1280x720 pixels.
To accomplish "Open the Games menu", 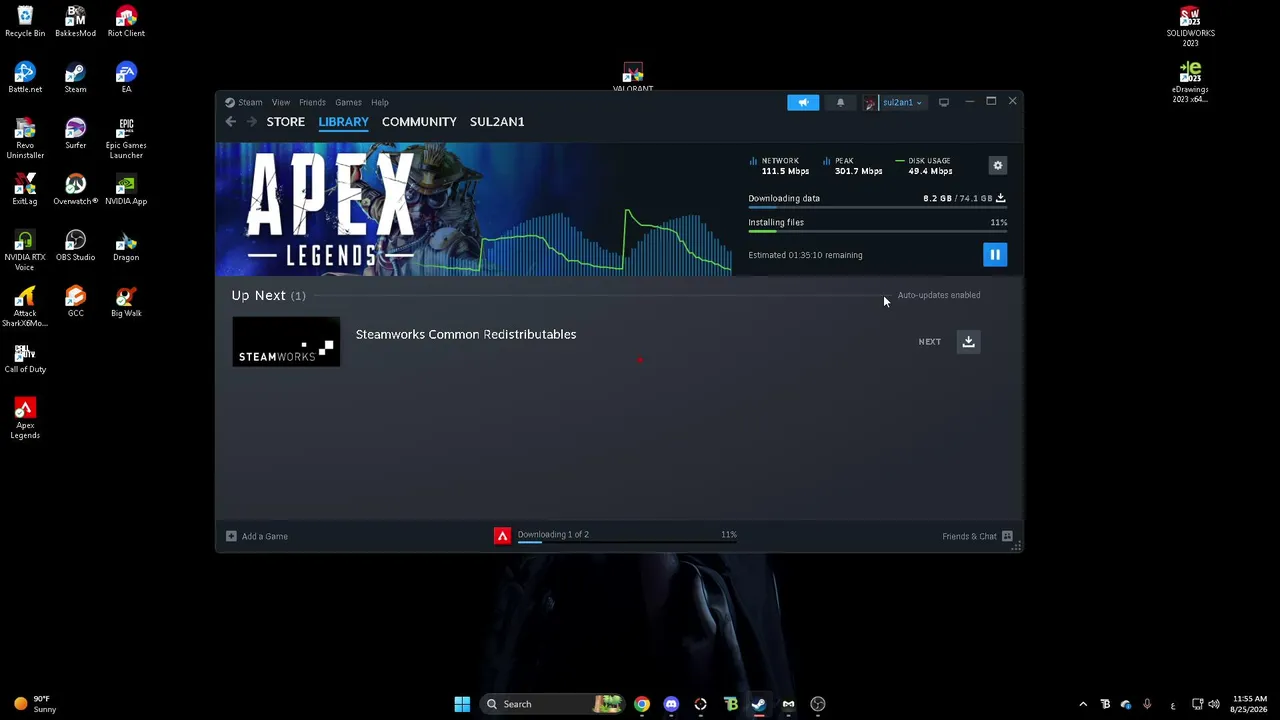I will 348,102.
